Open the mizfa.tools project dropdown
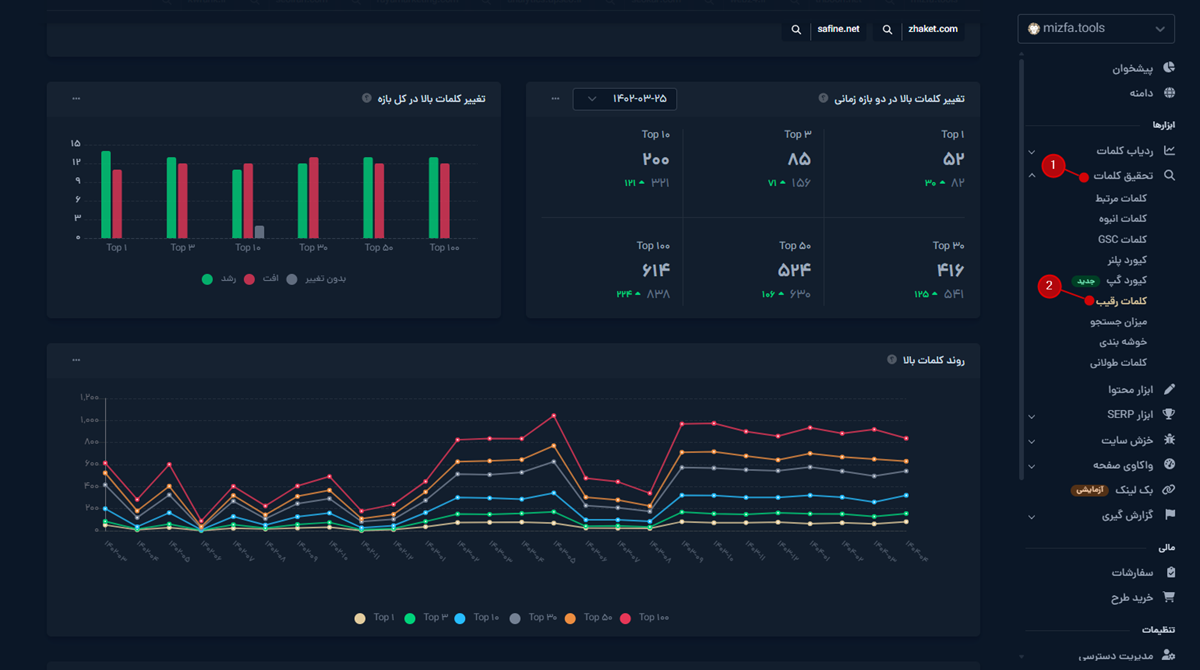The width and height of the screenshot is (1200, 670). coord(1095,29)
